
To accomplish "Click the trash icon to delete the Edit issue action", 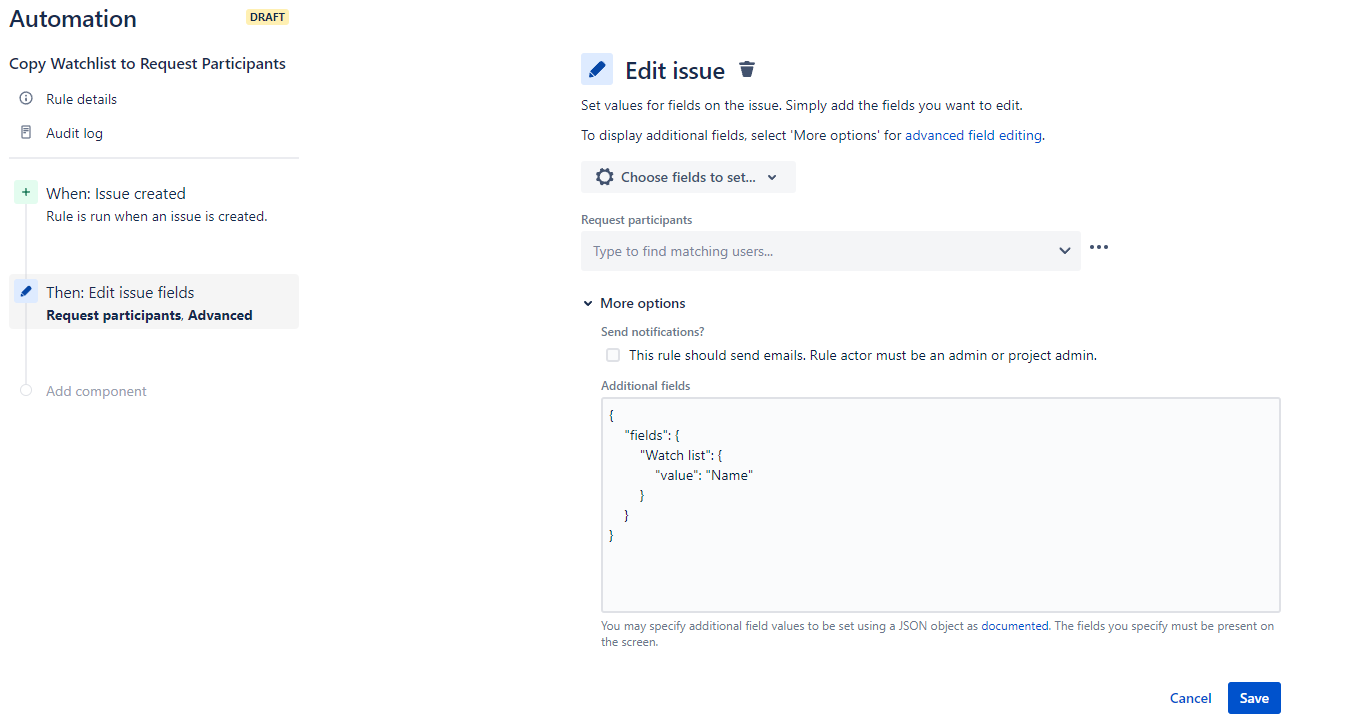I will click(746, 68).
